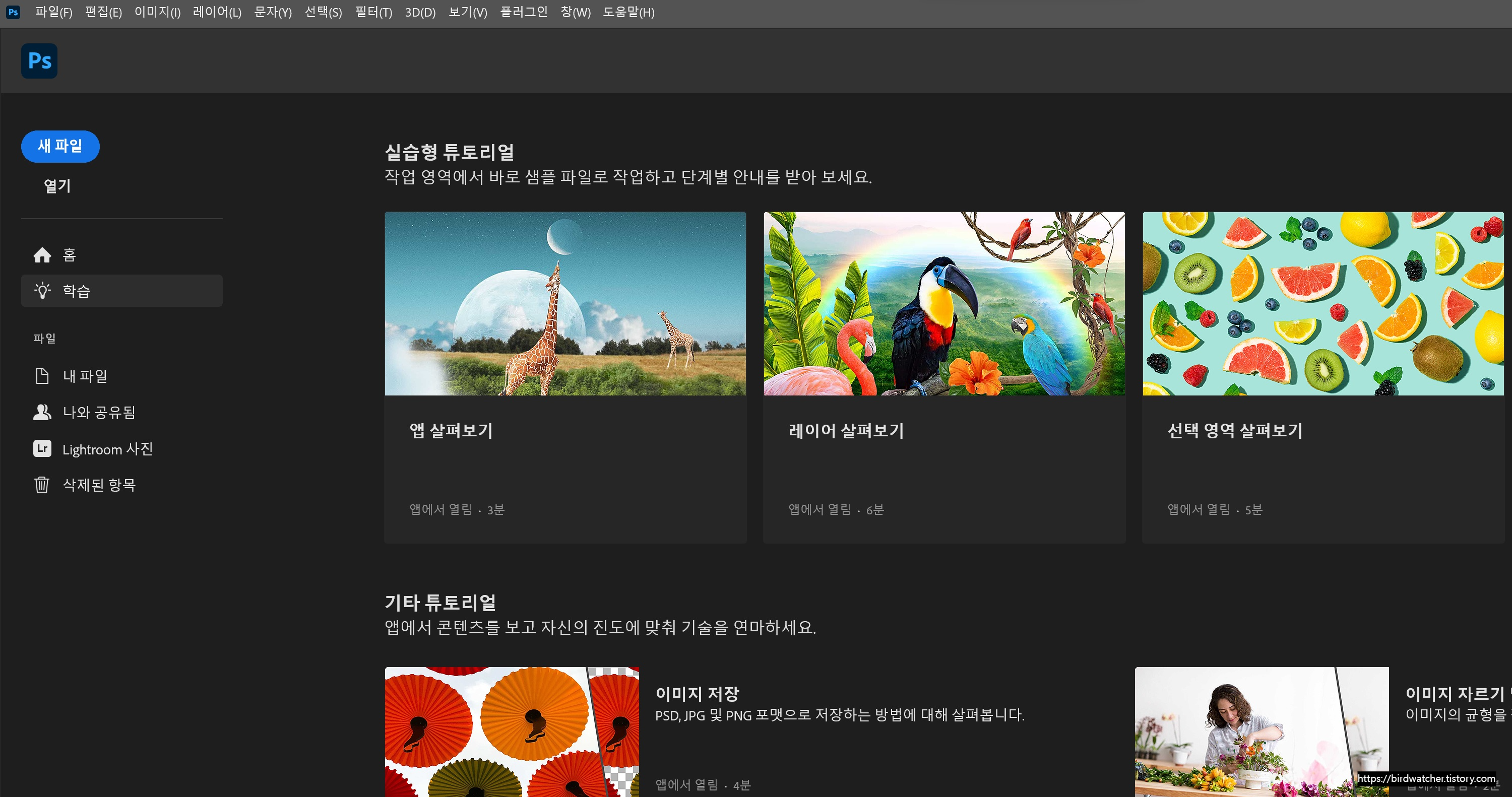This screenshot has height=797, width=1512.
Task: Open 내 파일 in sidebar
Action: point(121,376)
